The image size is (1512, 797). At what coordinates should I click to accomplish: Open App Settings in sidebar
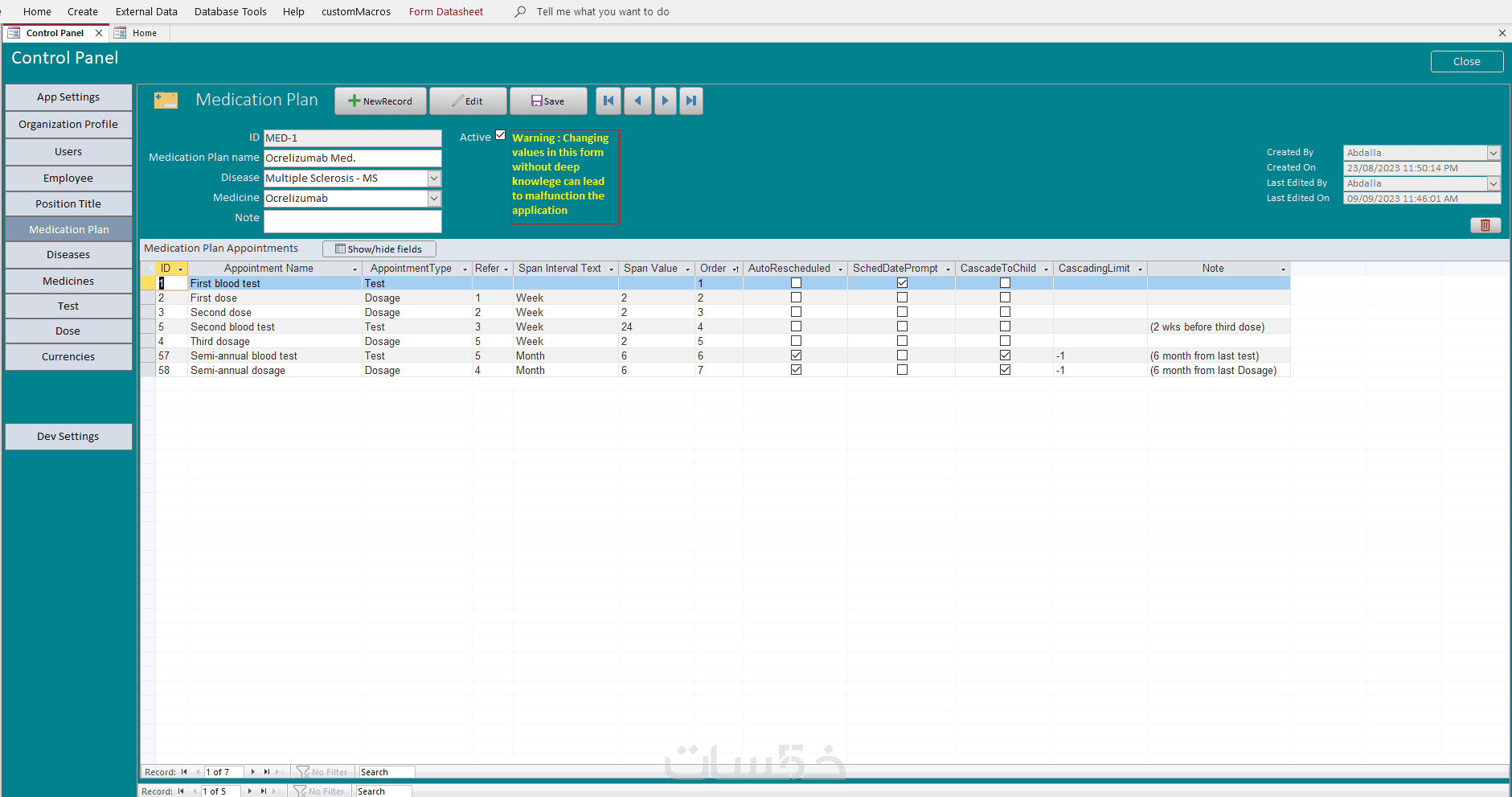click(x=68, y=97)
